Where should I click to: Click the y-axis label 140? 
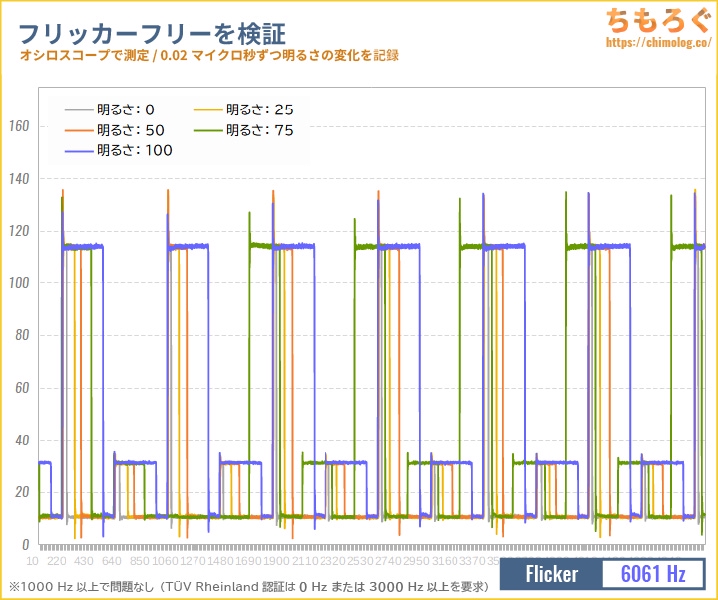[19, 179]
